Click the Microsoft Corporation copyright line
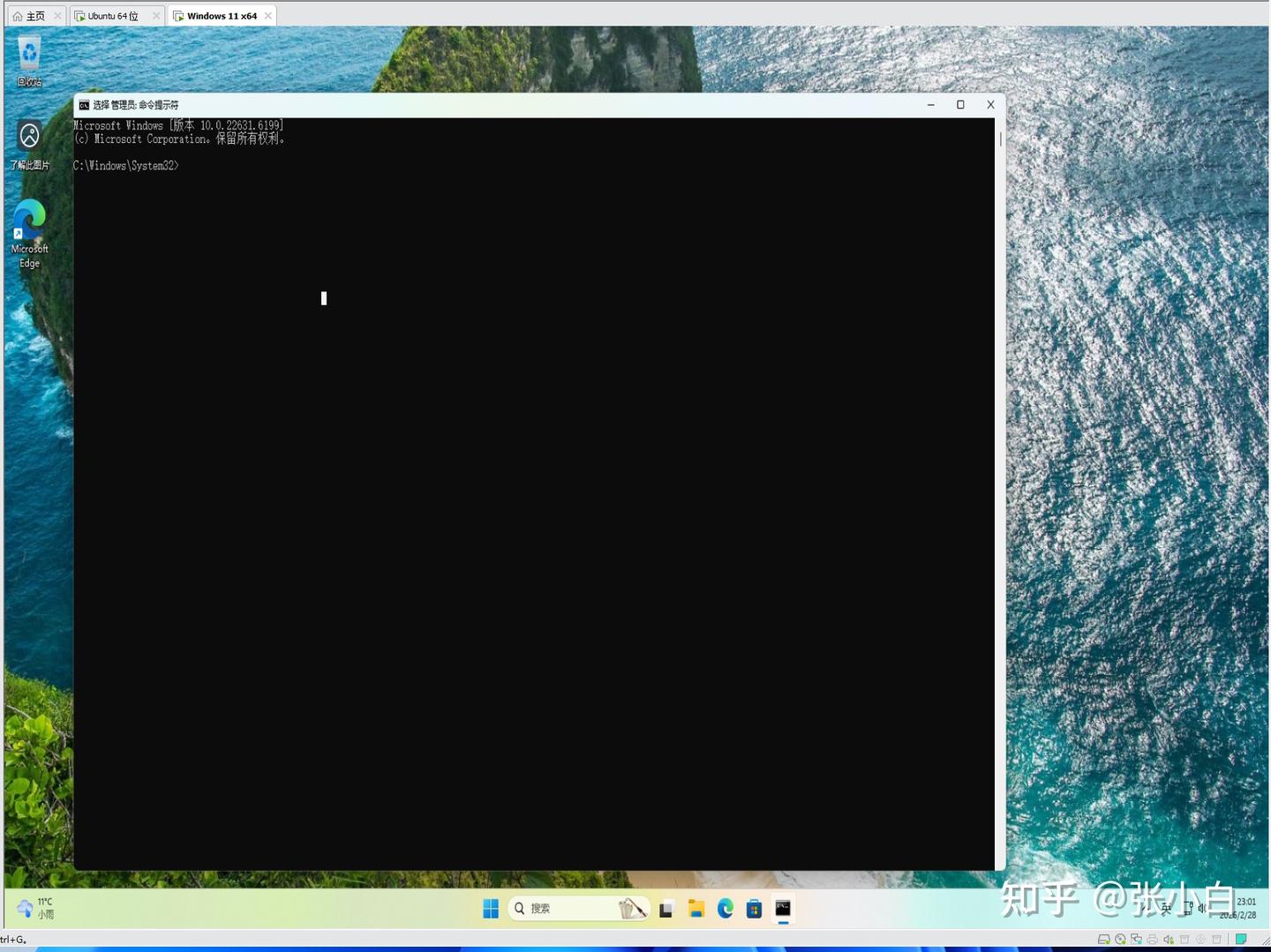This screenshot has height=952, width=1271. coord(179,139)
